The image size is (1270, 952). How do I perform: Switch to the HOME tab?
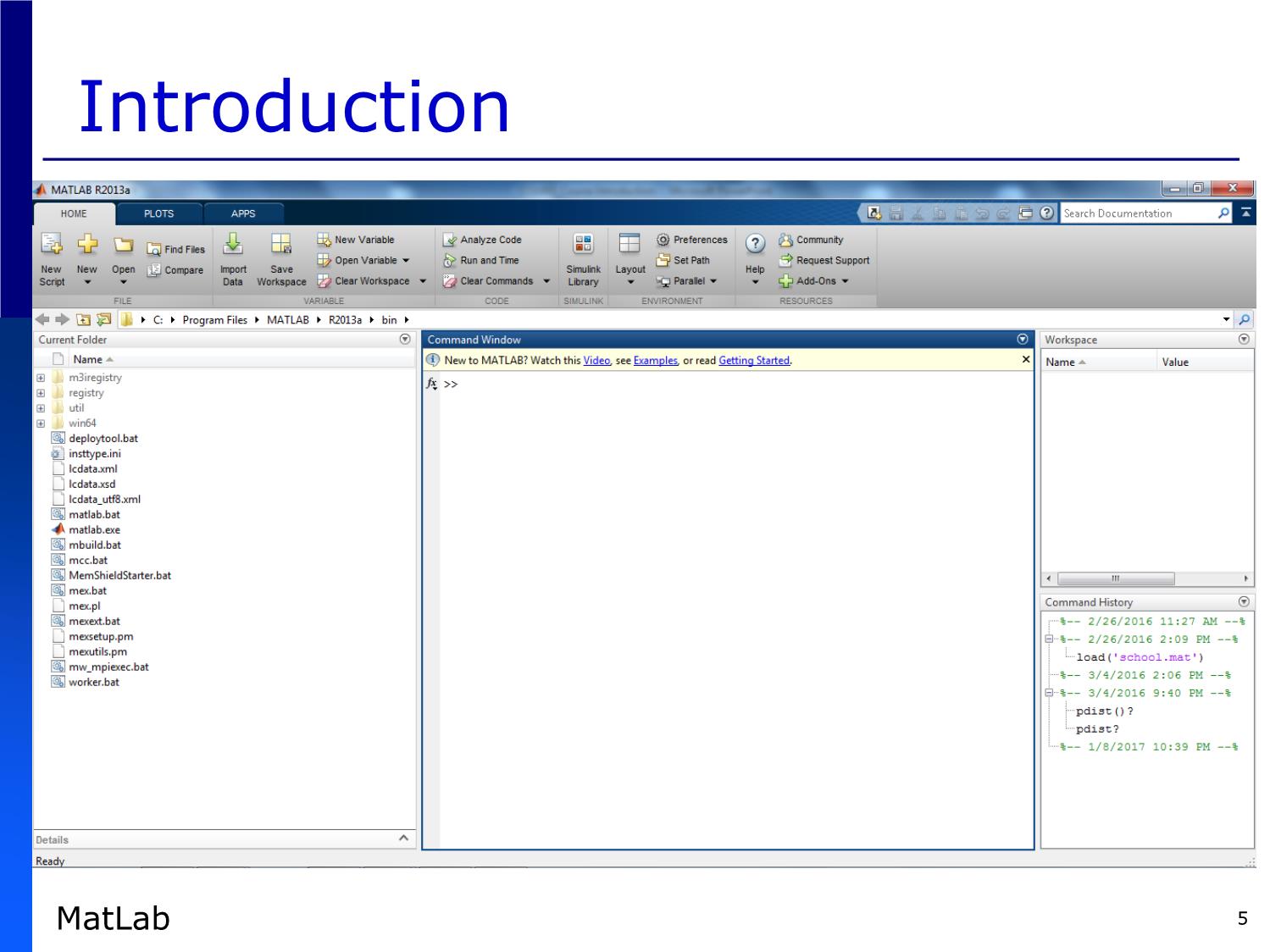74,213
